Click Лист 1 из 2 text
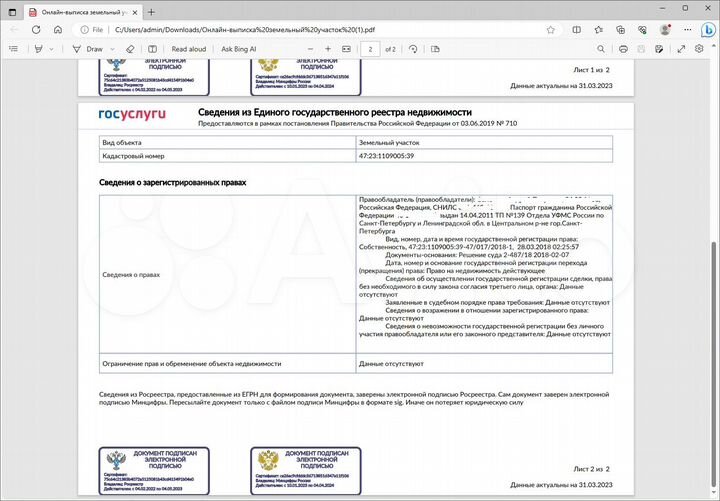The width and height of the screenshot is (720, 501). [591, 70]
